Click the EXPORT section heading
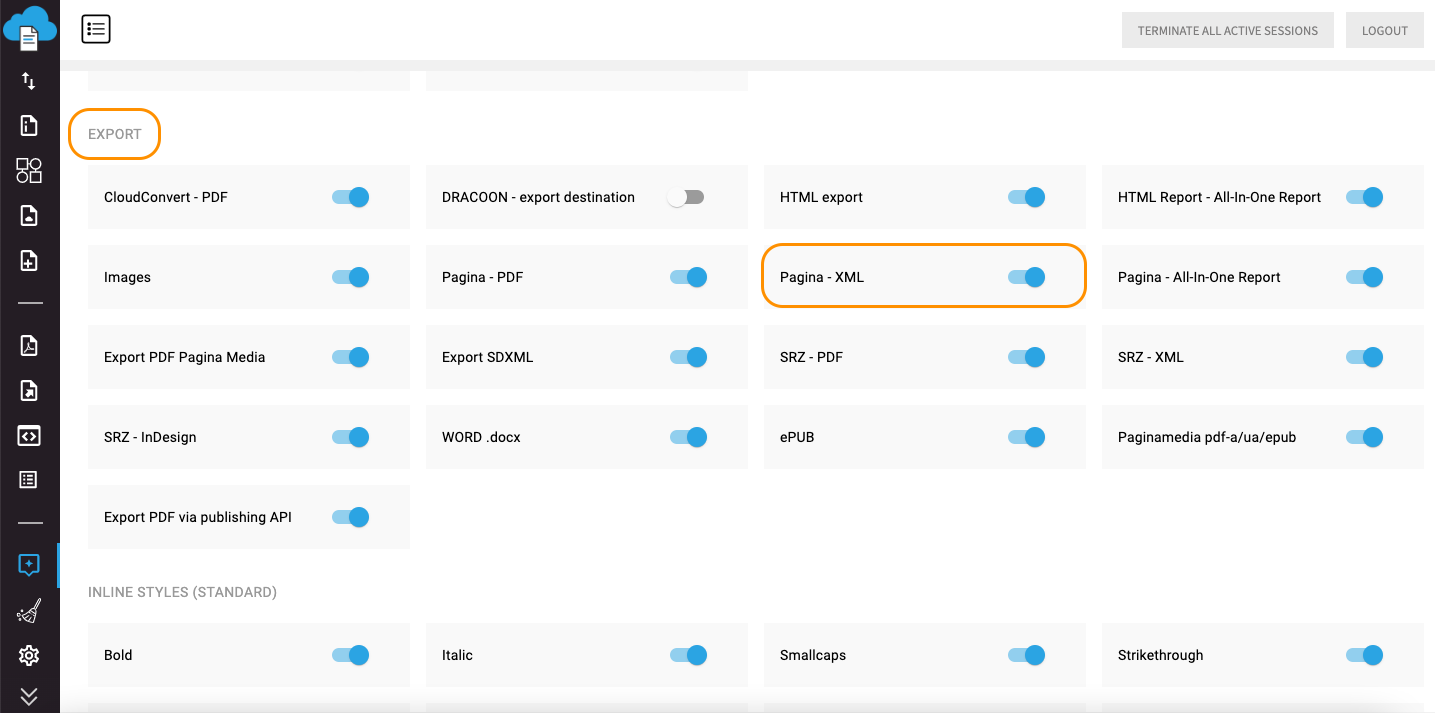 click(115, 134)
